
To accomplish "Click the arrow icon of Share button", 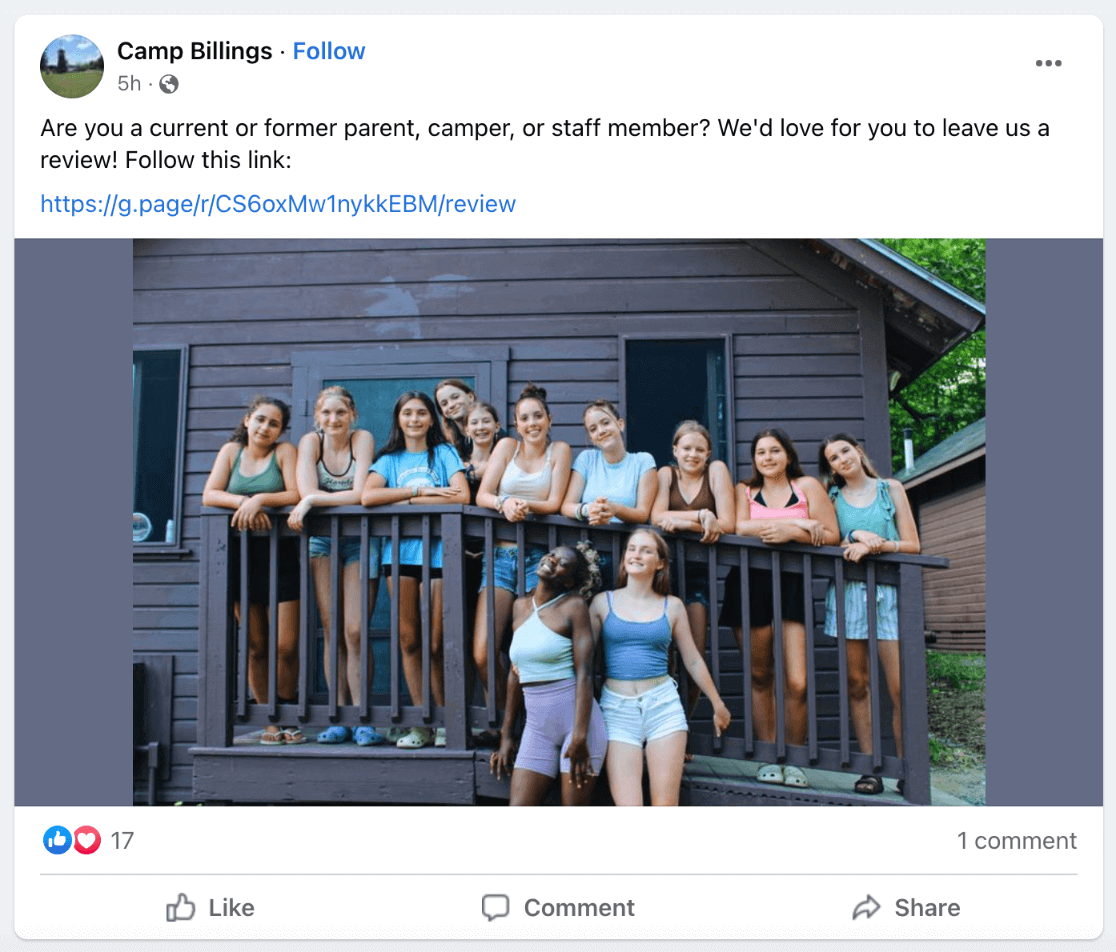I will pyautogui.click(x=865, y=908).
